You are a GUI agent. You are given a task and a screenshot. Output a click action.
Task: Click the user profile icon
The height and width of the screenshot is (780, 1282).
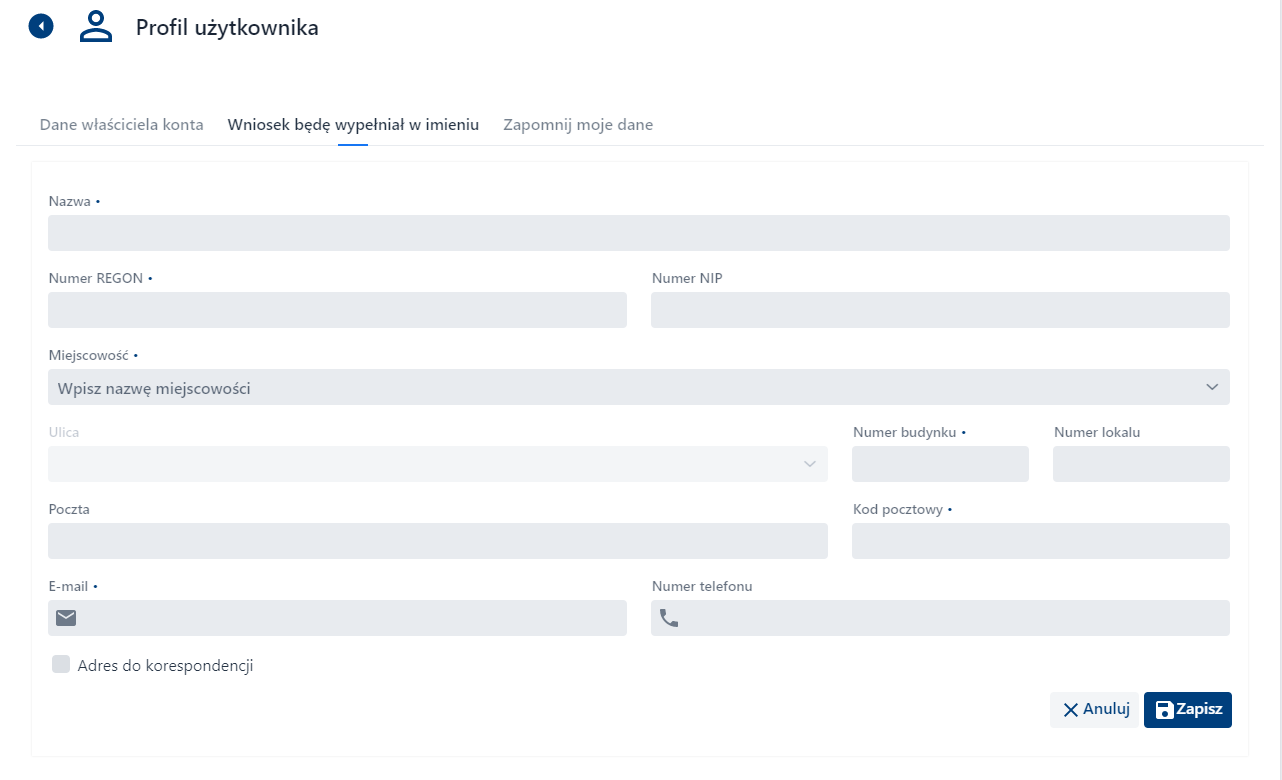coord(96,27)
